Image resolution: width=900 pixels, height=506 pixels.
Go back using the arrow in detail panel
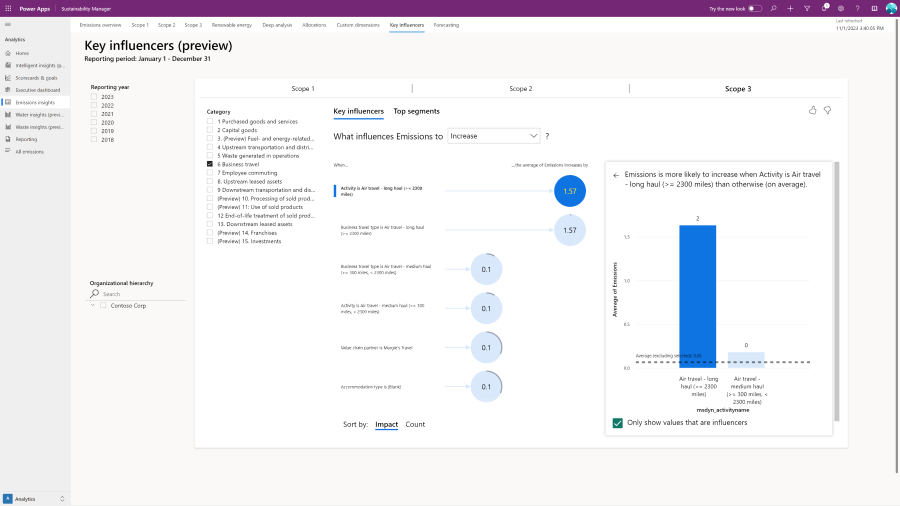tap(616, 175)
